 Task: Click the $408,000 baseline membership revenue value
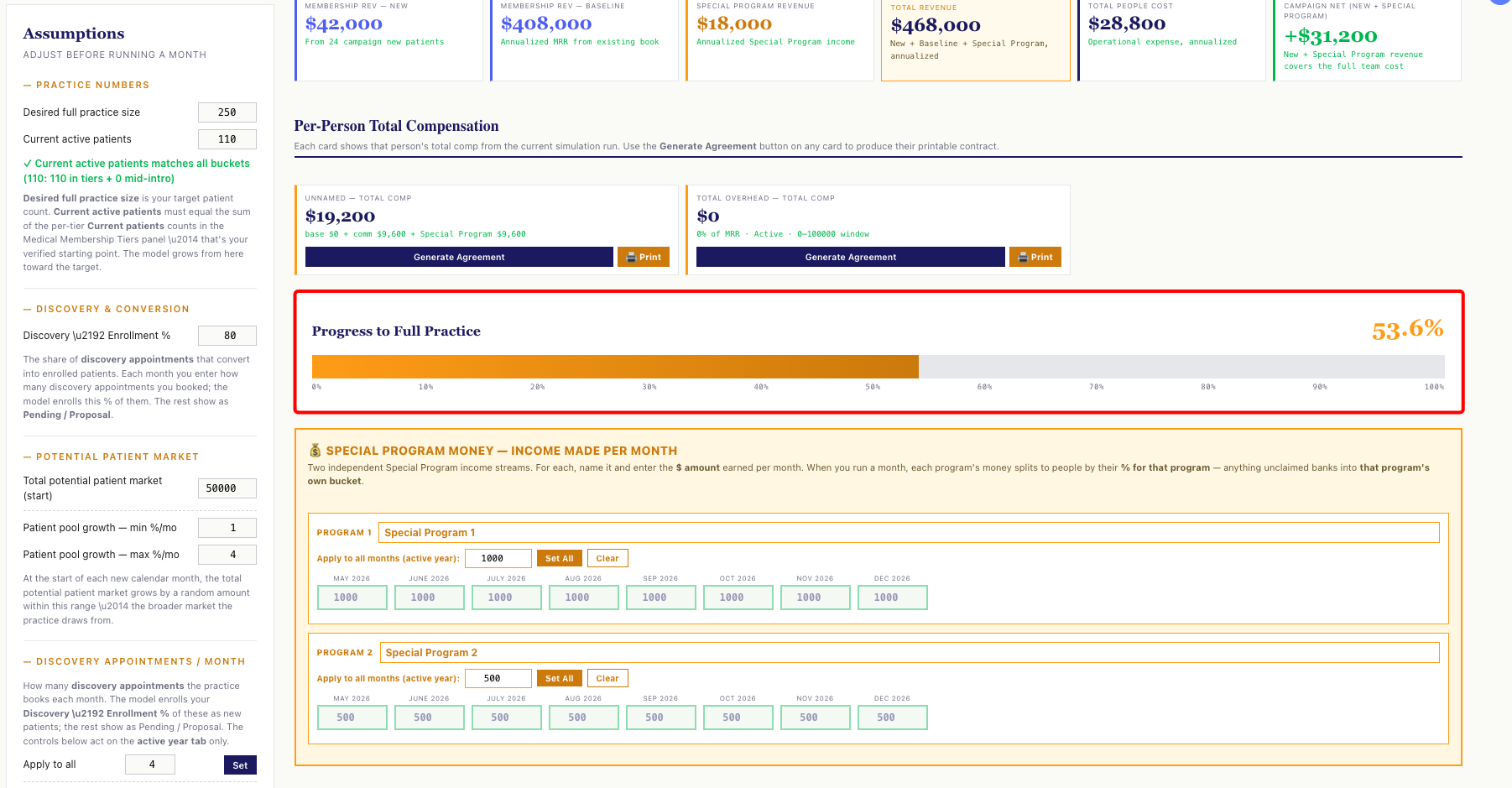pos(546,24)
